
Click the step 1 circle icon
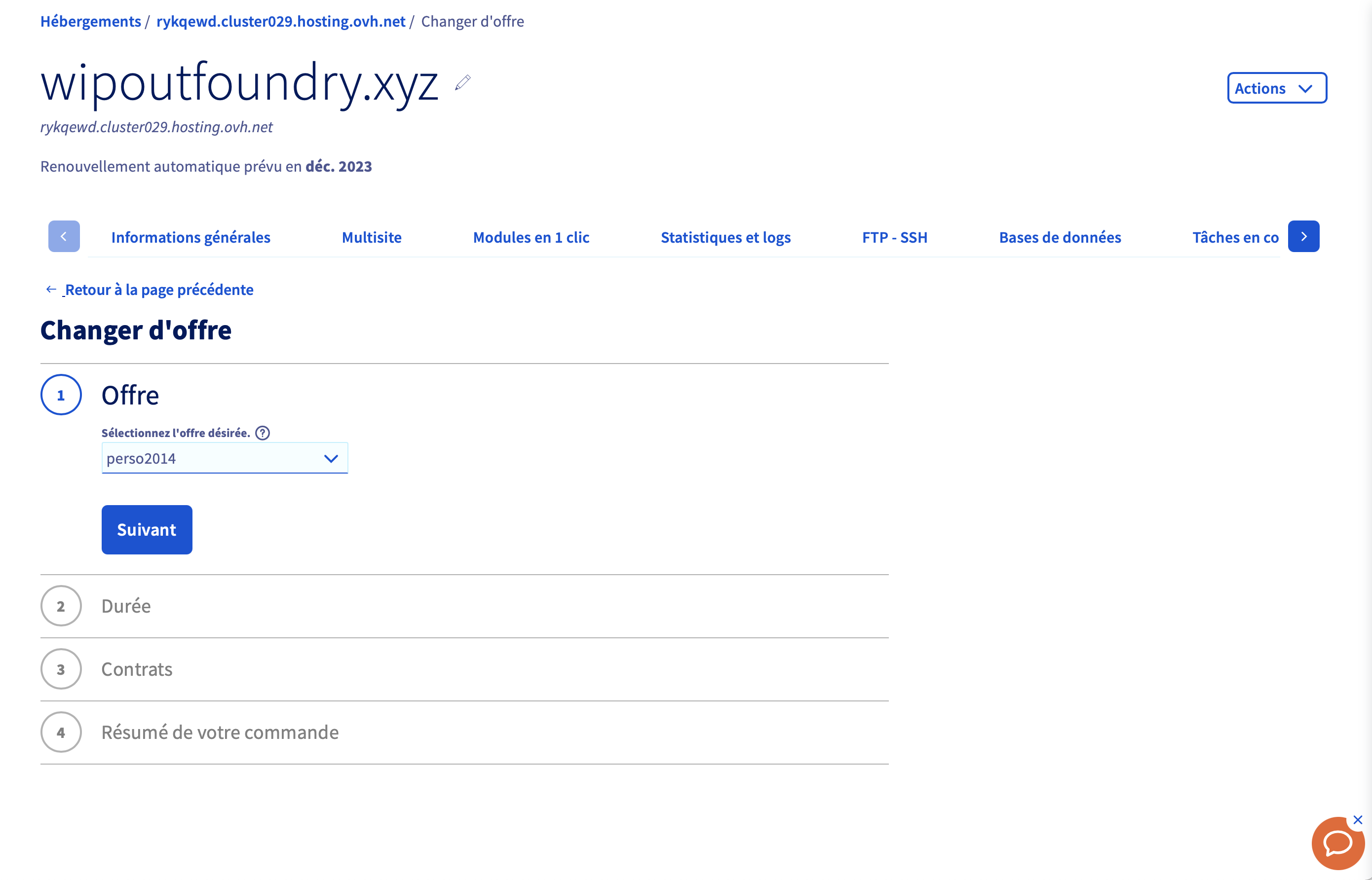pyautogui.click(x=61, y=395)
